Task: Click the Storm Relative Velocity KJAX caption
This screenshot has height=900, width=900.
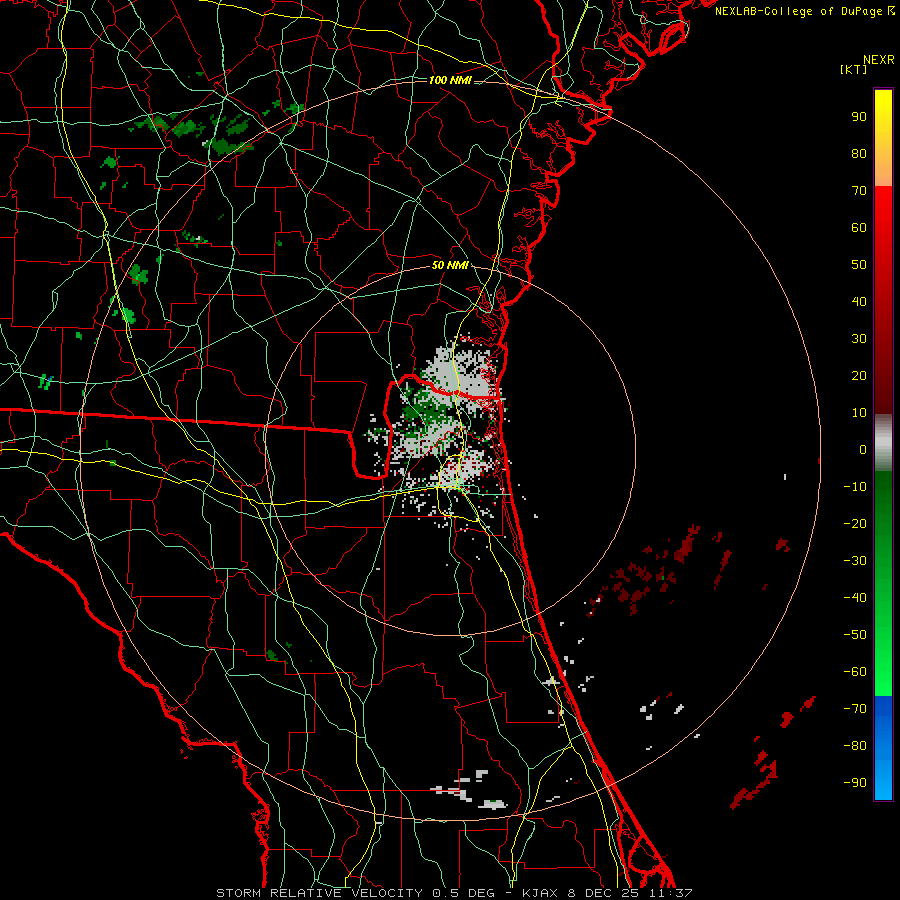Action: [x=454, y=893]
